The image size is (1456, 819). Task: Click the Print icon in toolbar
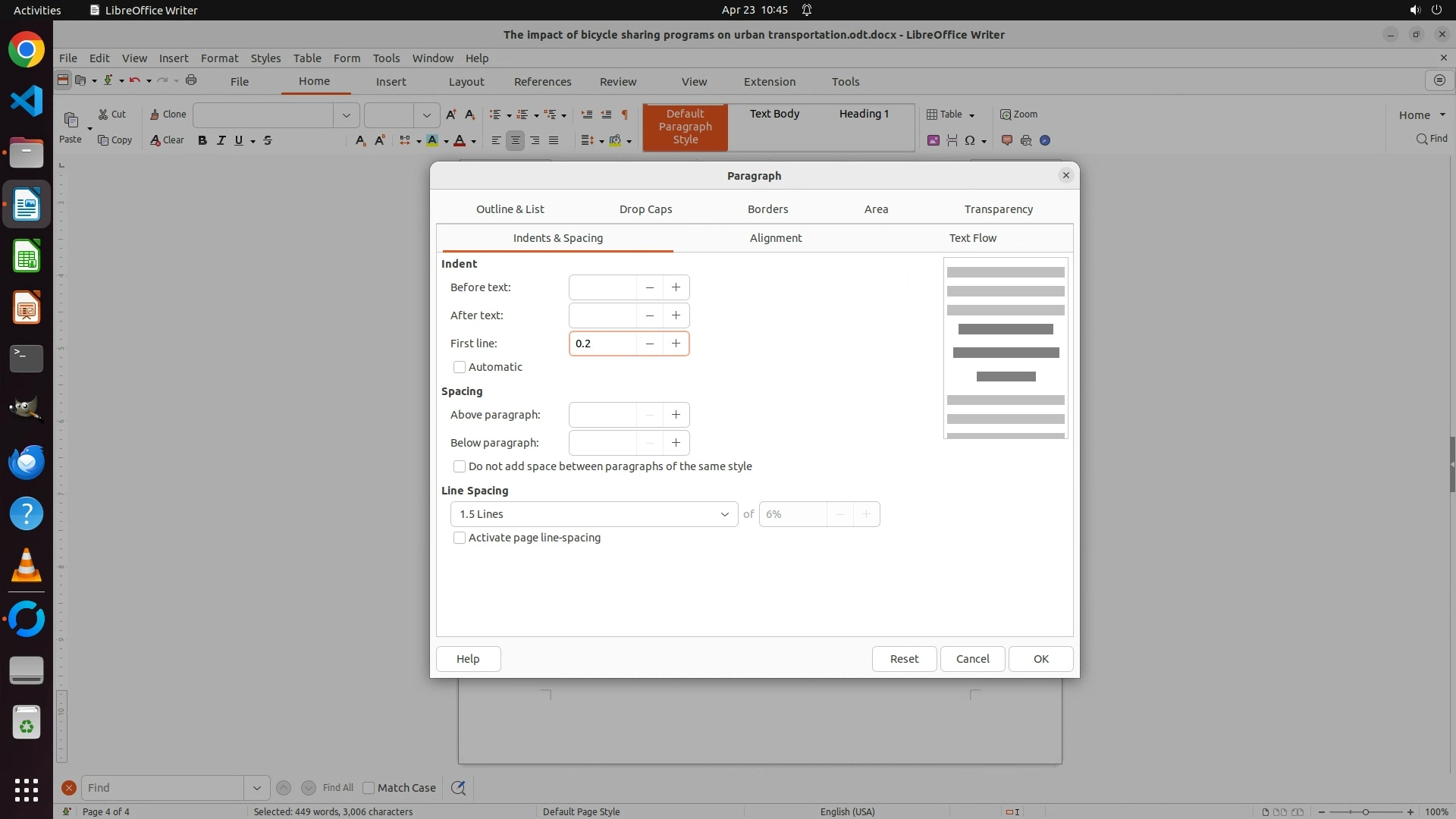pyautogui.click(x=191, y=80)
